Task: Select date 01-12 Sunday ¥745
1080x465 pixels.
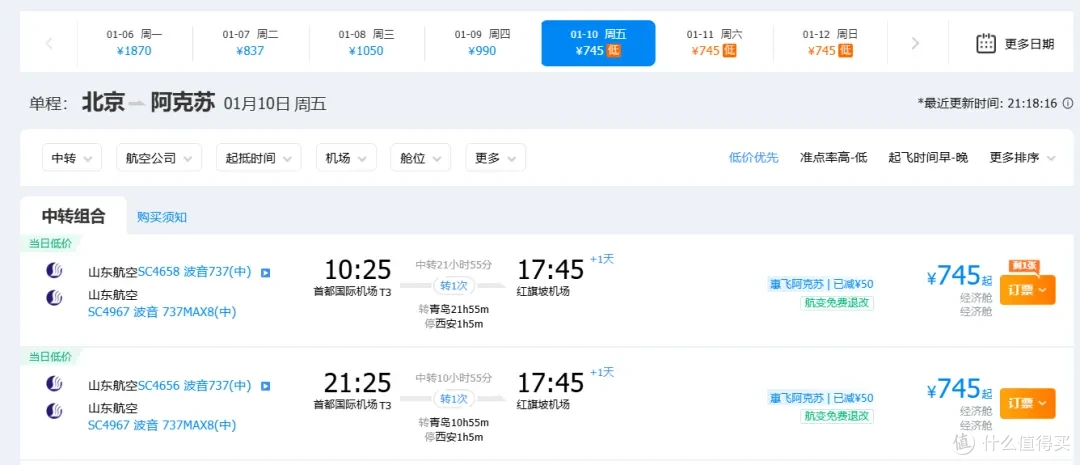Action: pyautogui.click(x=830, y=43)
